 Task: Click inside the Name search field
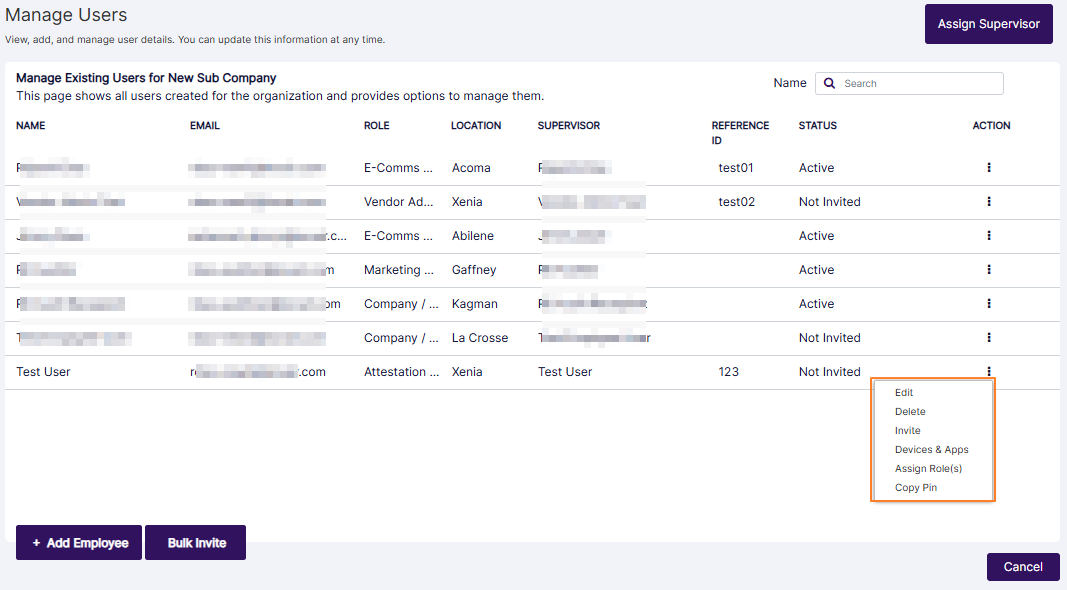pyautogui.click(x=910, y=83)
